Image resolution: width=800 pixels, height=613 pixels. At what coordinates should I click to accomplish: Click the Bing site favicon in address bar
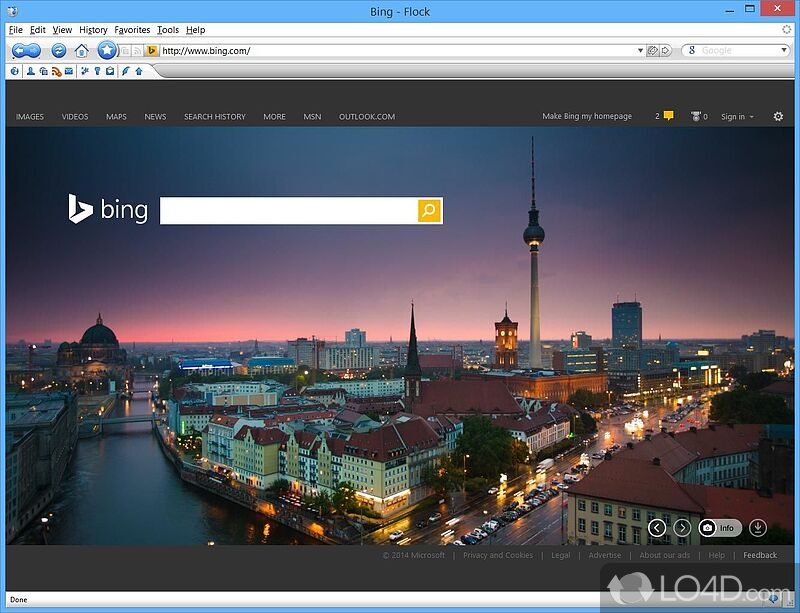[x=152, y=51]
